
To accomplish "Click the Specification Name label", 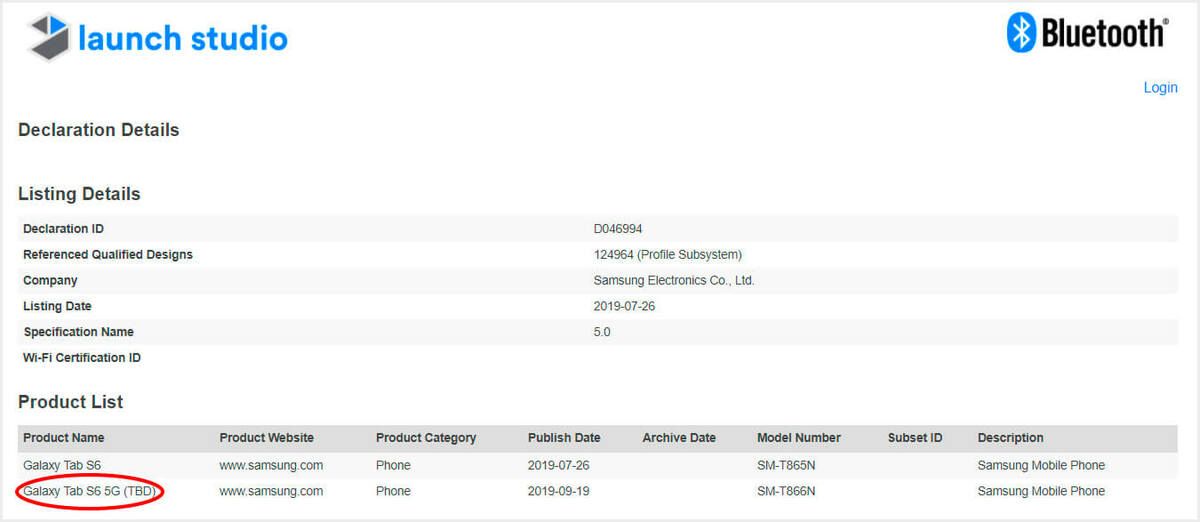I will click(78, 332).
